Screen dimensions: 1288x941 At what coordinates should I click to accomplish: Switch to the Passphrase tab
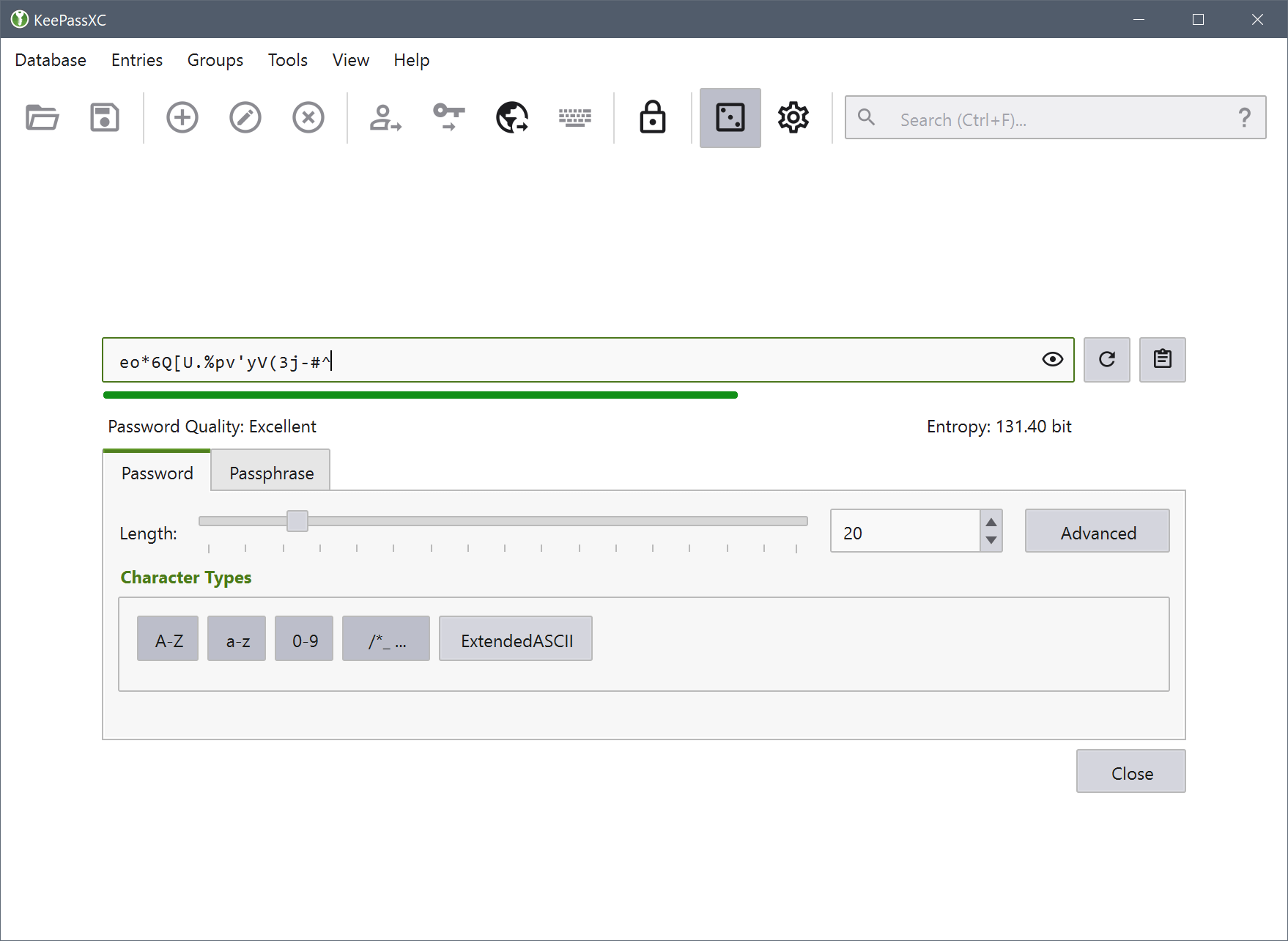pyautogui.click(x=271, y=473)
